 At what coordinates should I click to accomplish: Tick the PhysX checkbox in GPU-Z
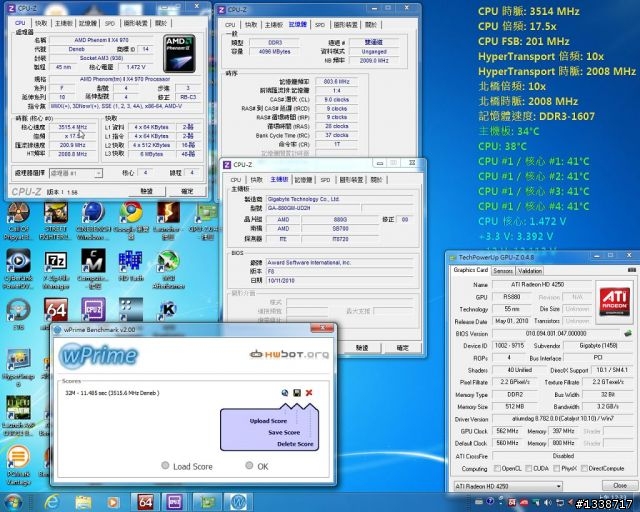(x=556, y=468)
